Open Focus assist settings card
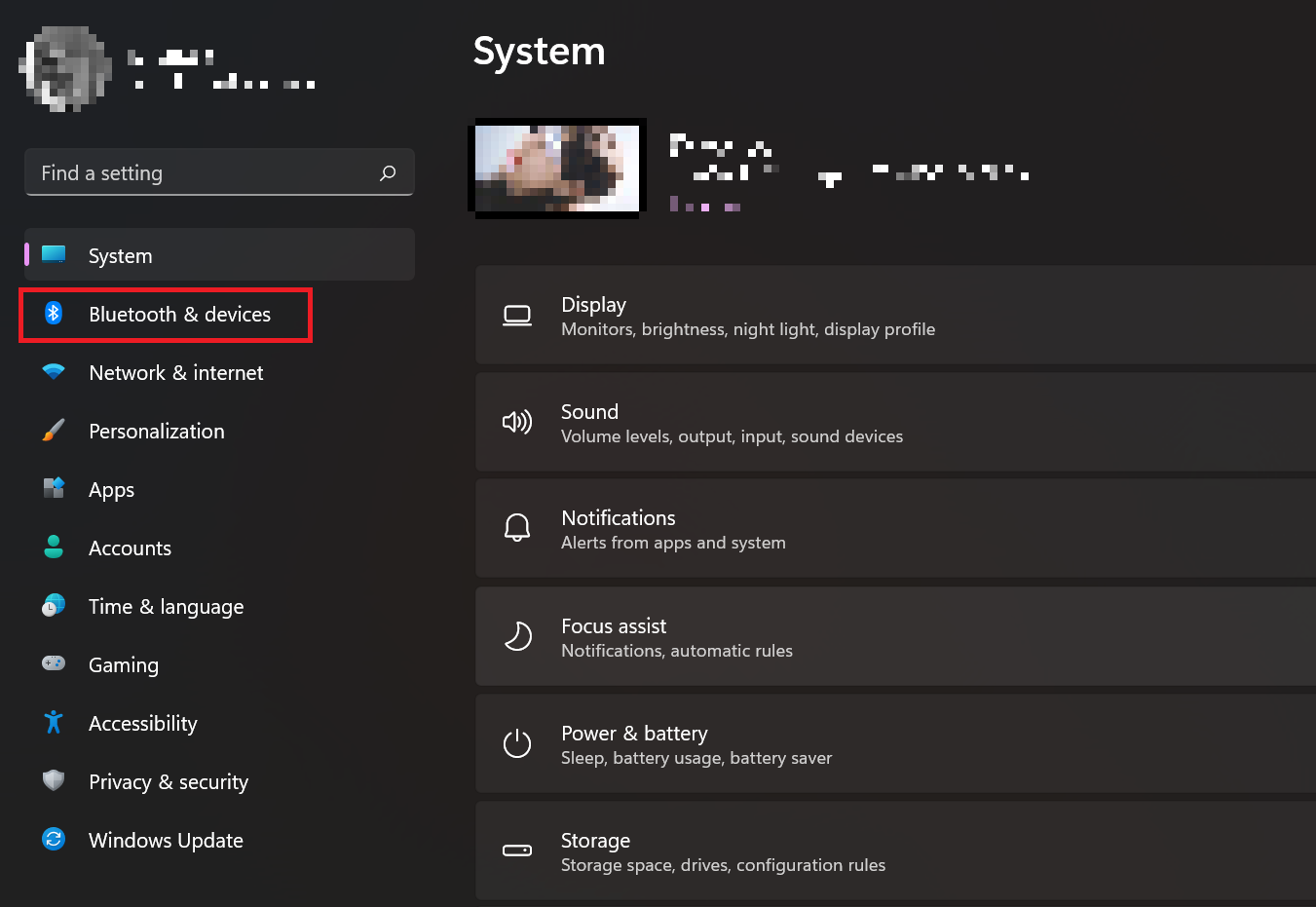Viewport: 1316px width, 907px height. [895, 636]
